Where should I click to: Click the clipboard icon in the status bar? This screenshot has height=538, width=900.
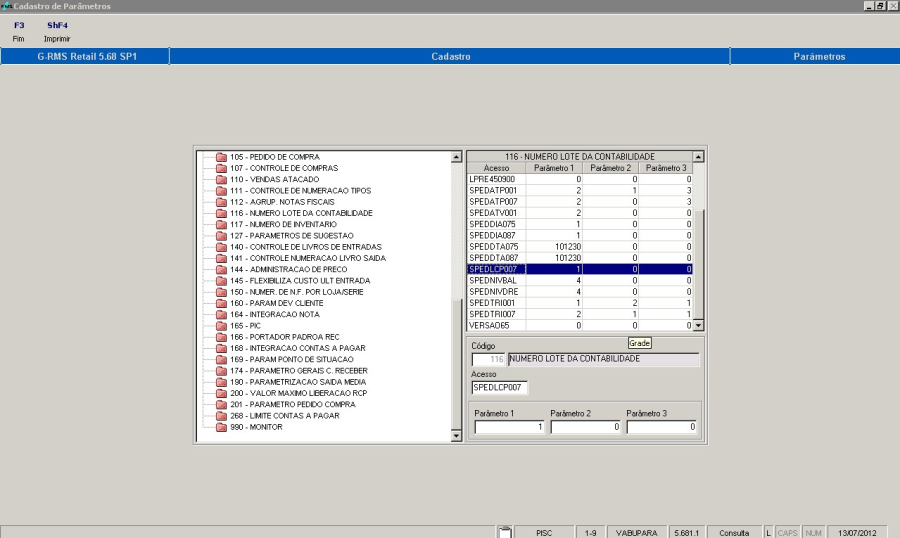(x=505, y=532)
